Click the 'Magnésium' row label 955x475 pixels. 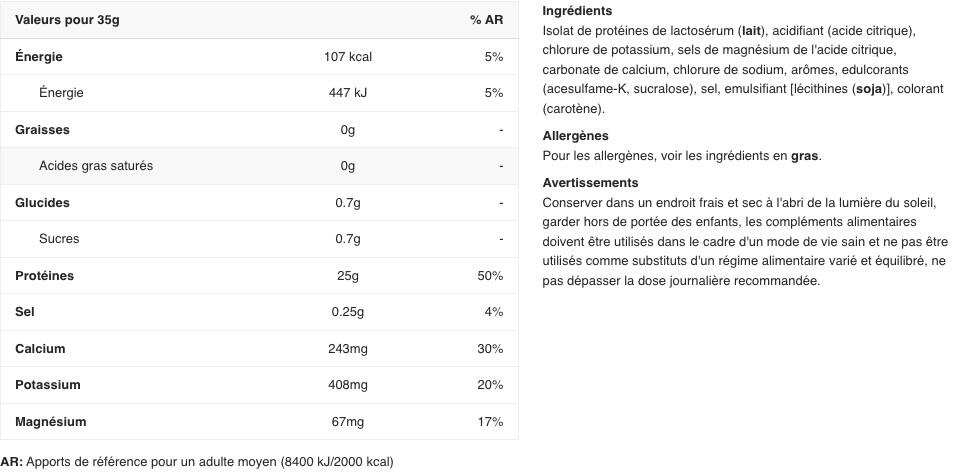[x=51, y=421]
